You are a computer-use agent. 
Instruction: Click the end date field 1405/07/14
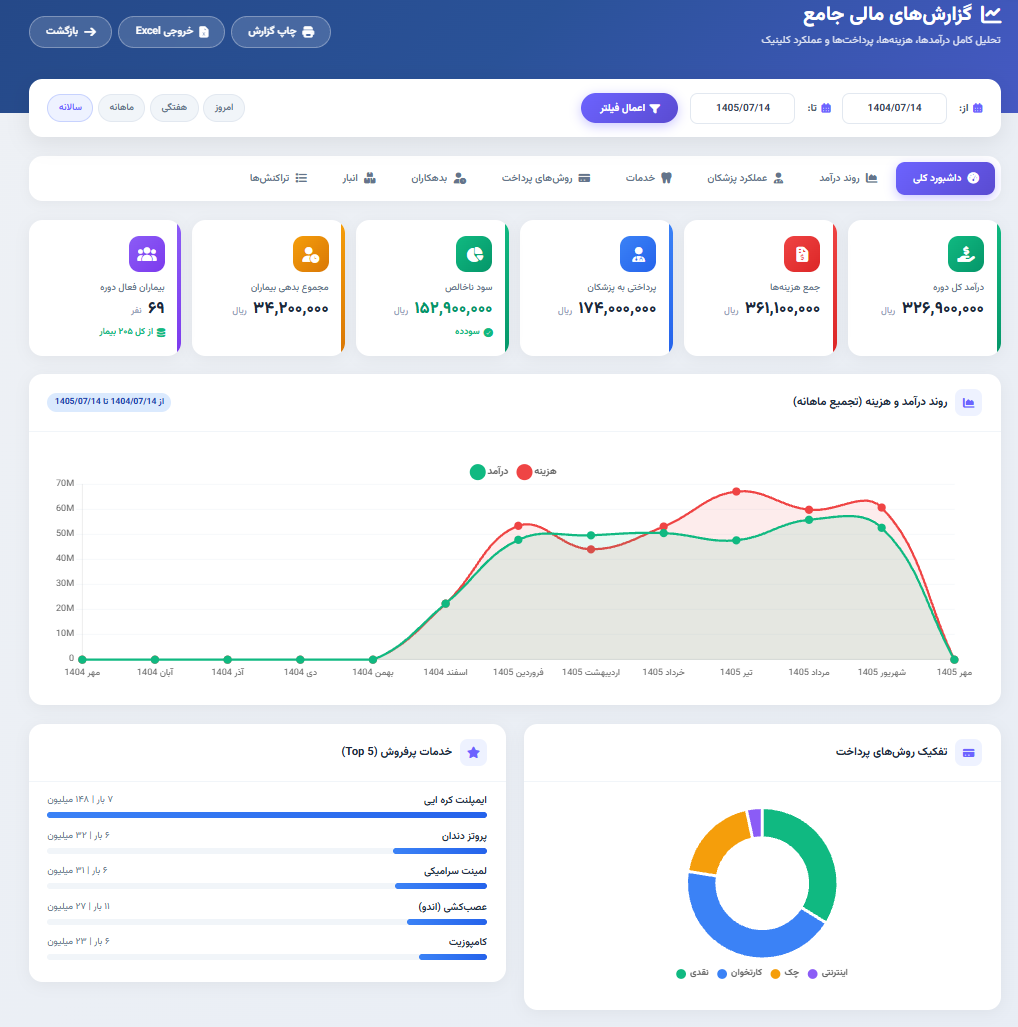click(742, 108)
